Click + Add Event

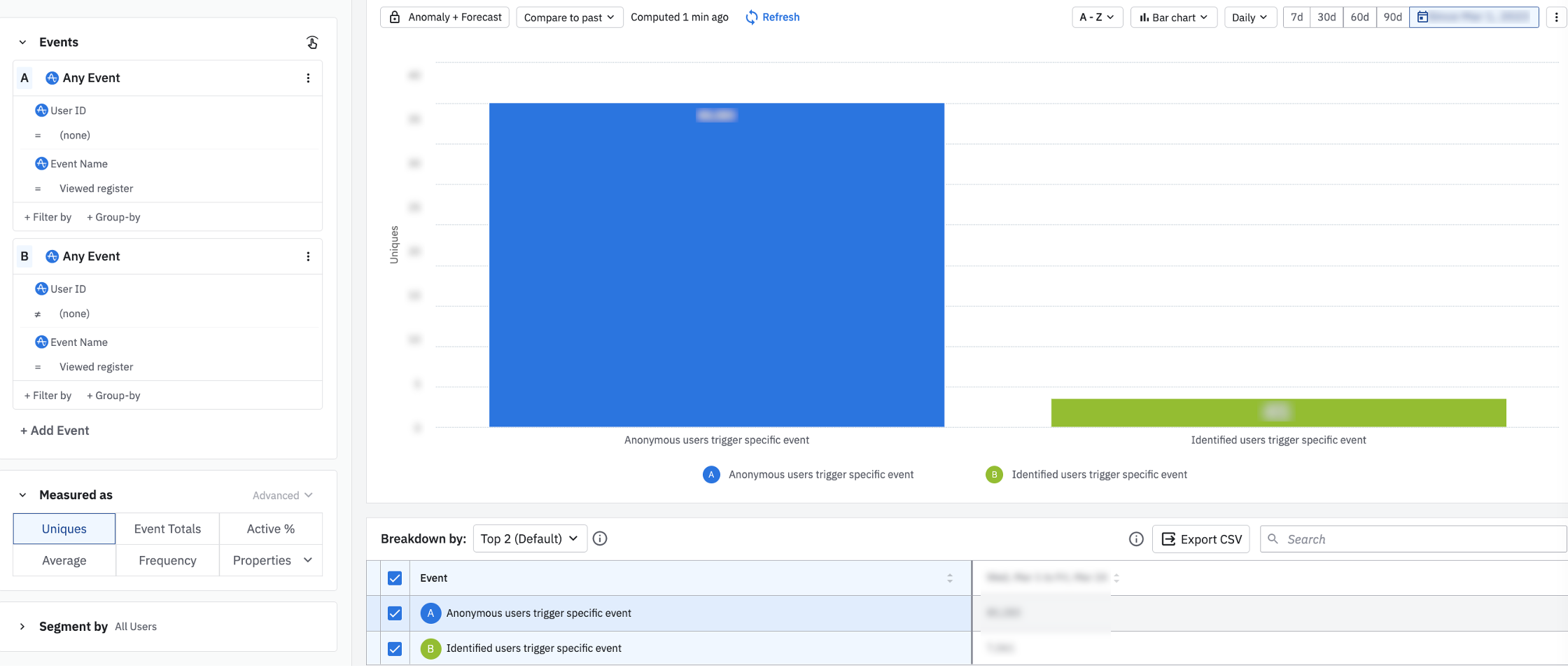[55, 431]
